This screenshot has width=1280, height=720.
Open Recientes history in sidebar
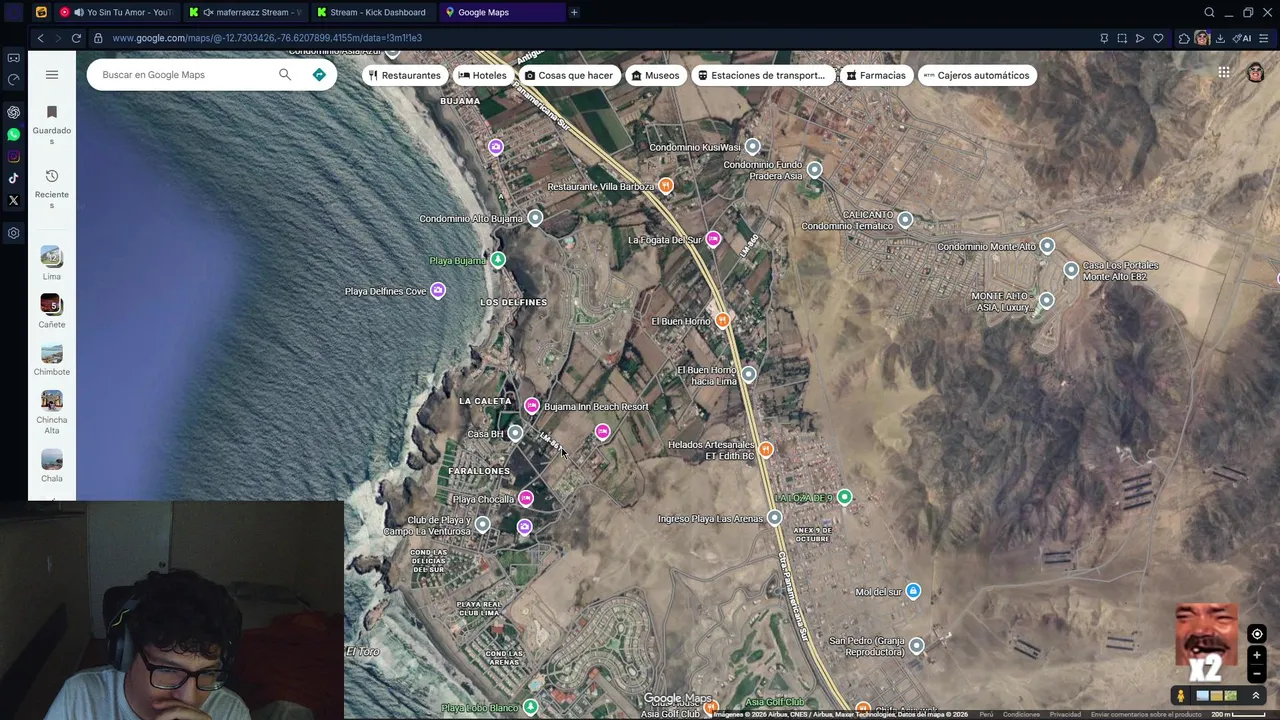(52, 189)
